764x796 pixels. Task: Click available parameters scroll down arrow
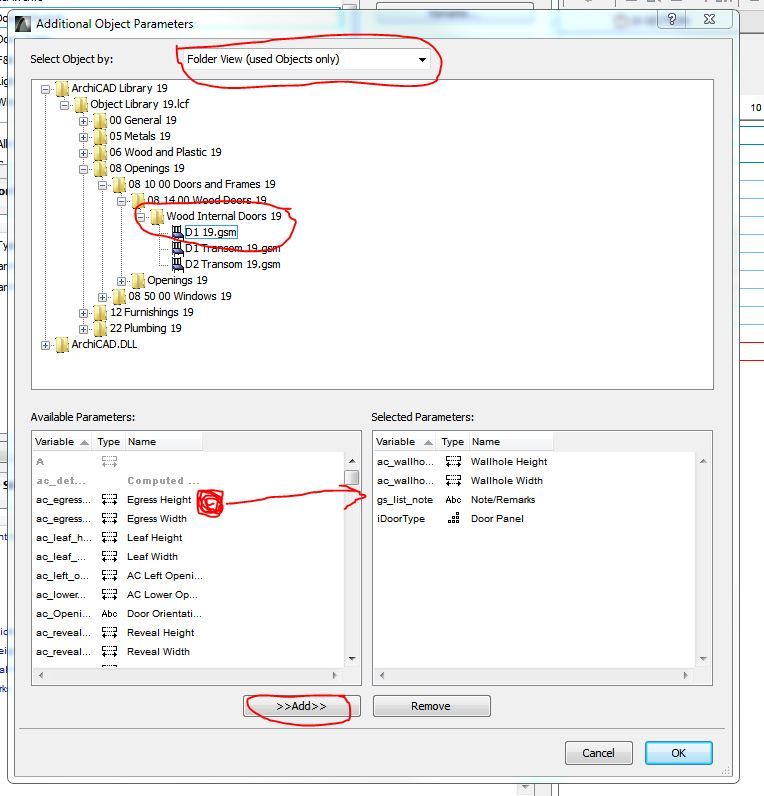352,659
